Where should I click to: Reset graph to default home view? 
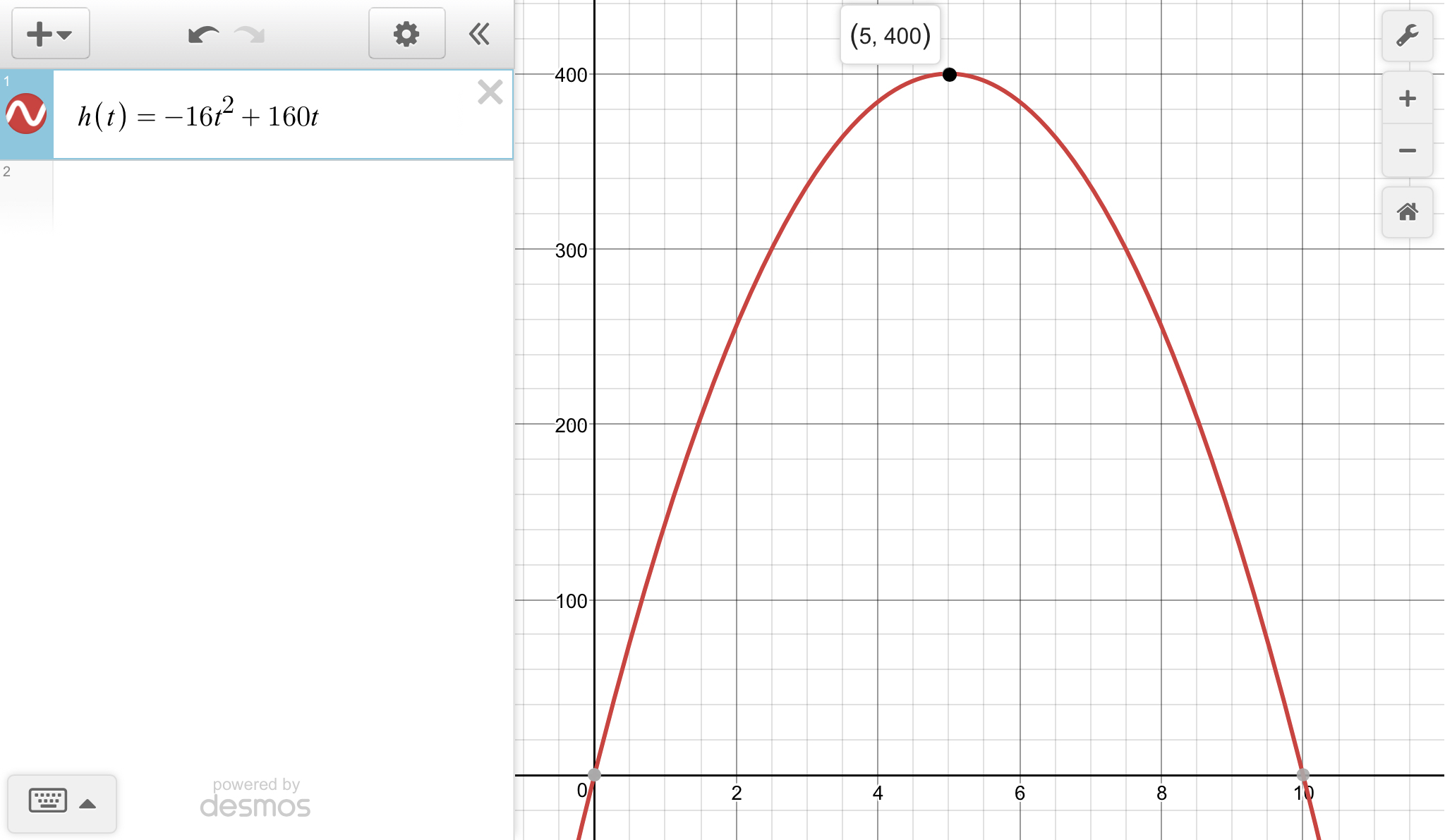pos(1407,212)
